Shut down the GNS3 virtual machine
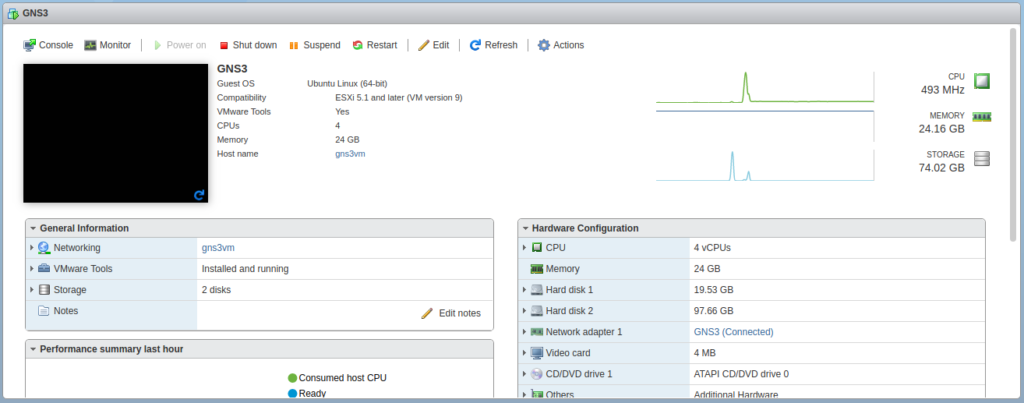The width and height of the screenshot is (1024, 403). (x=247, y=45)
